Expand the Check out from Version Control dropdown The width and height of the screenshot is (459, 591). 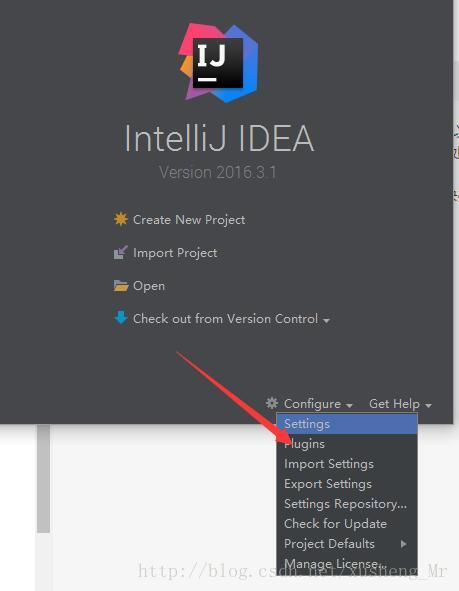tap(231, 319)
